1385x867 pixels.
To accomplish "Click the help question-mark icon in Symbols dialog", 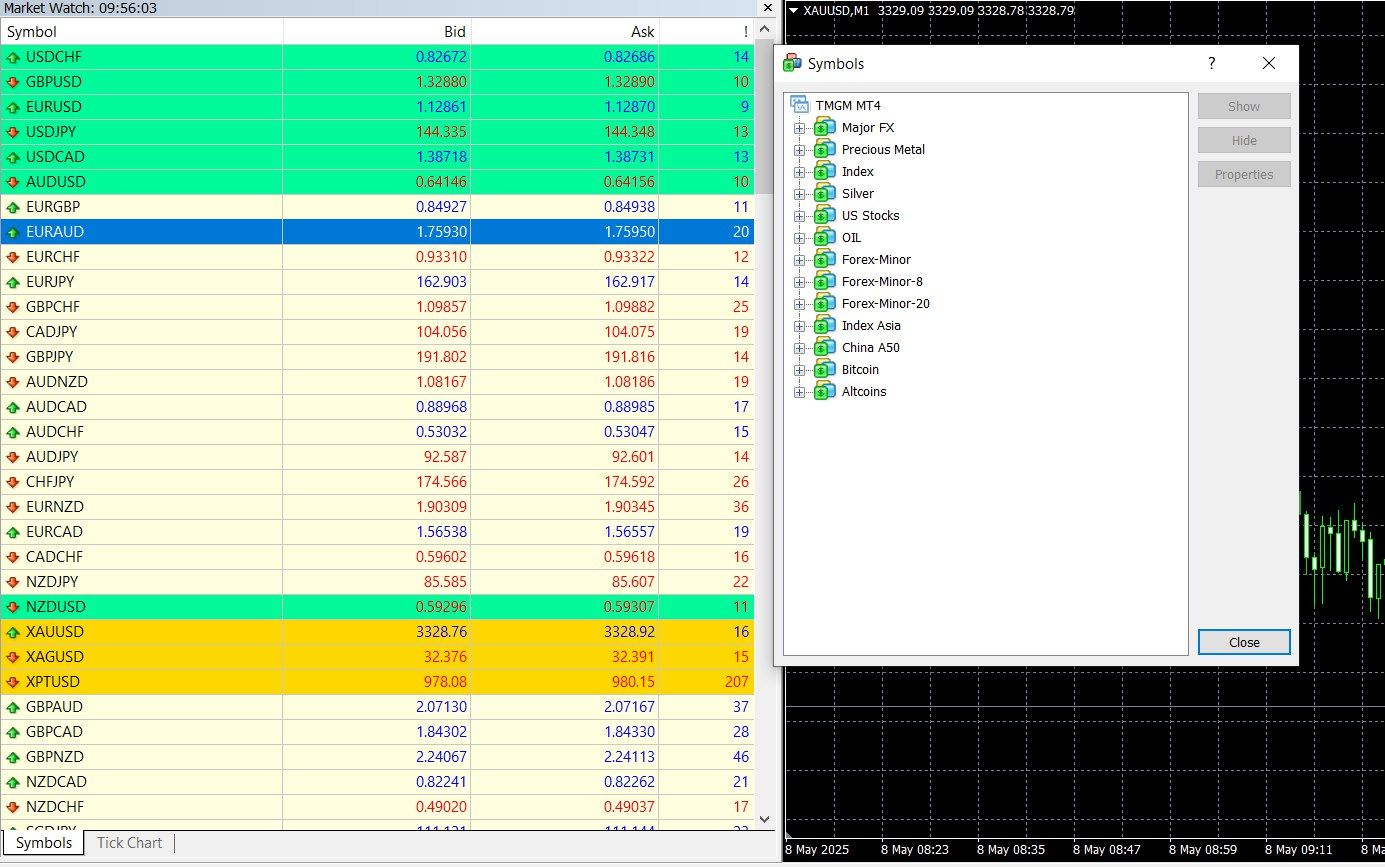I will pos(1211,62).
